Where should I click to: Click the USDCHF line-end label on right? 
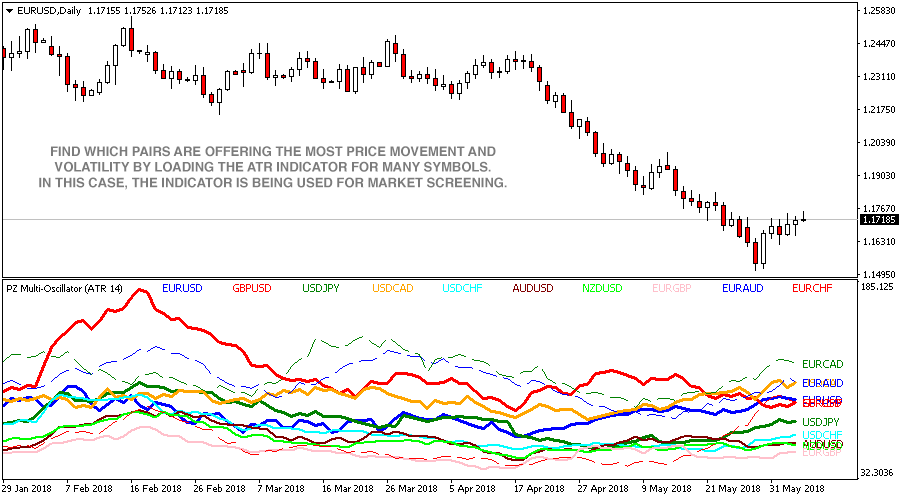822,435
